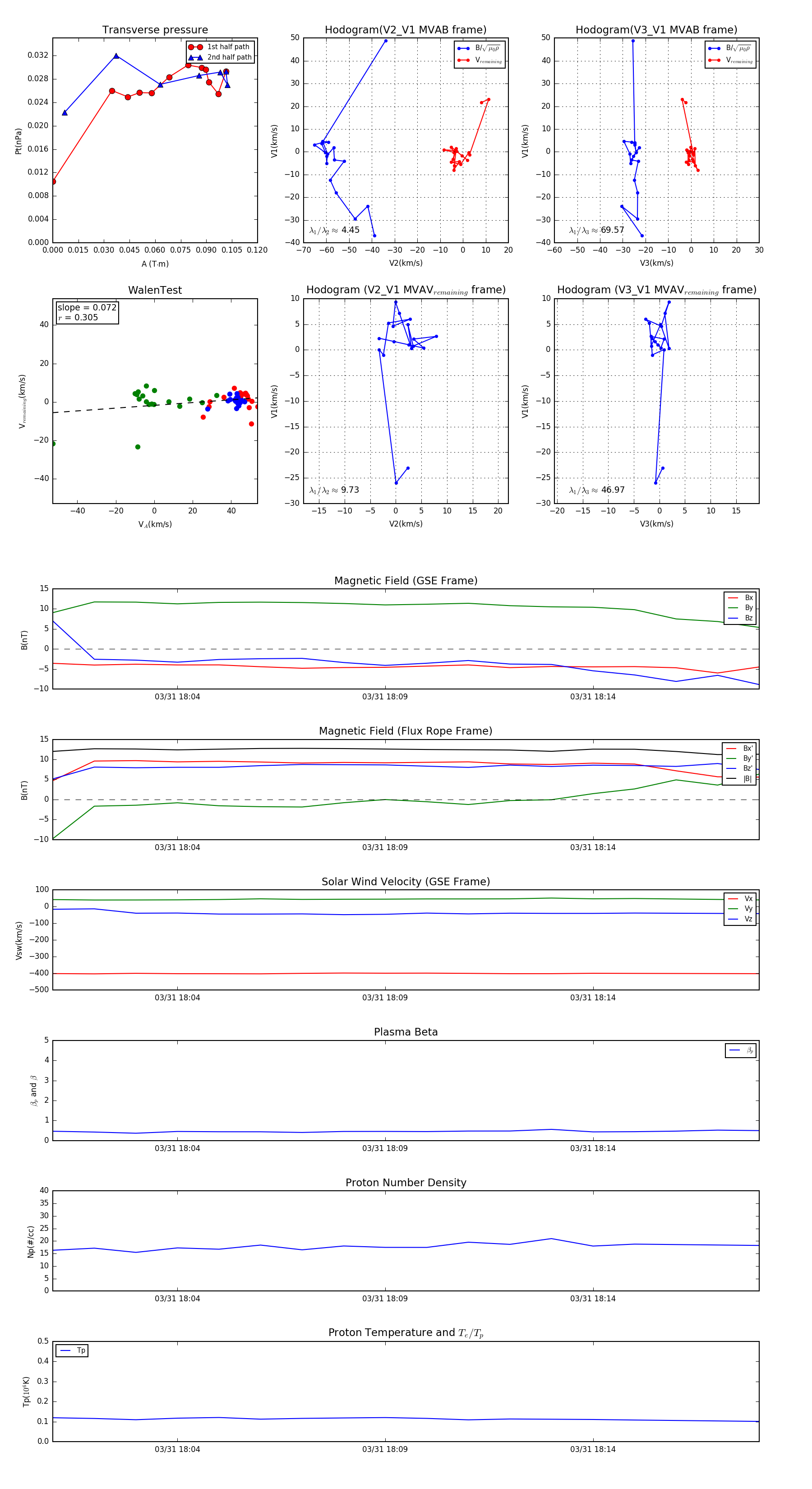Click the eigenvalue ratio value 69.57
Viewport: 812px width, 1489px height.
(x=613, y=230)
